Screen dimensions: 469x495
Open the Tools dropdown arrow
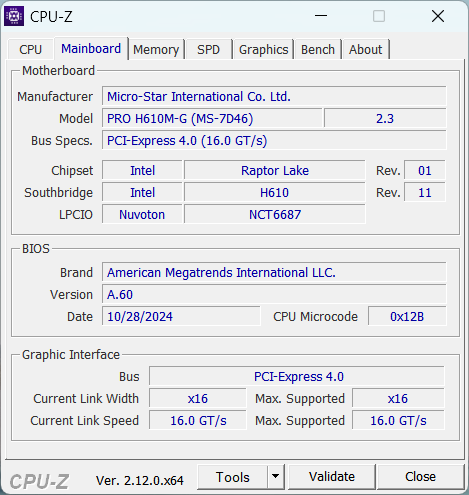pyautogui.click(x=275, y=477)
